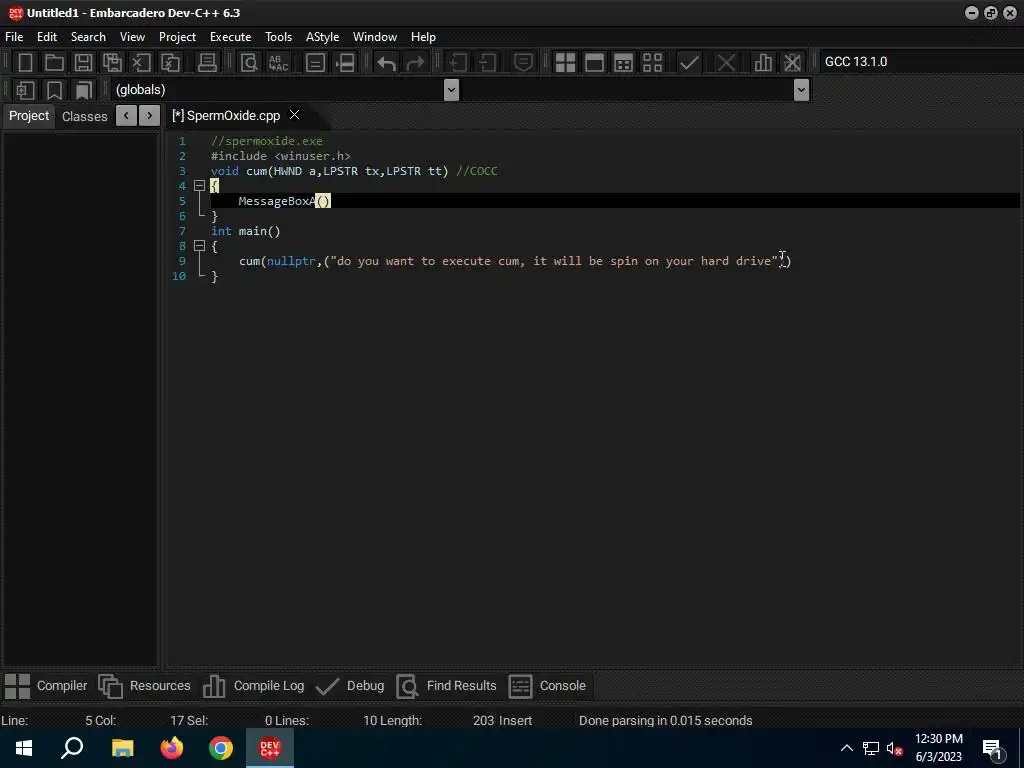1024x768 pixels.
Task: Open the View menu
Action: tap(132, 37)
